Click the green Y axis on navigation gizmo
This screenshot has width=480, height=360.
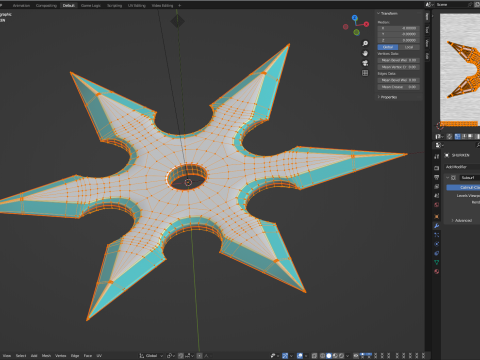pos(356,32)
